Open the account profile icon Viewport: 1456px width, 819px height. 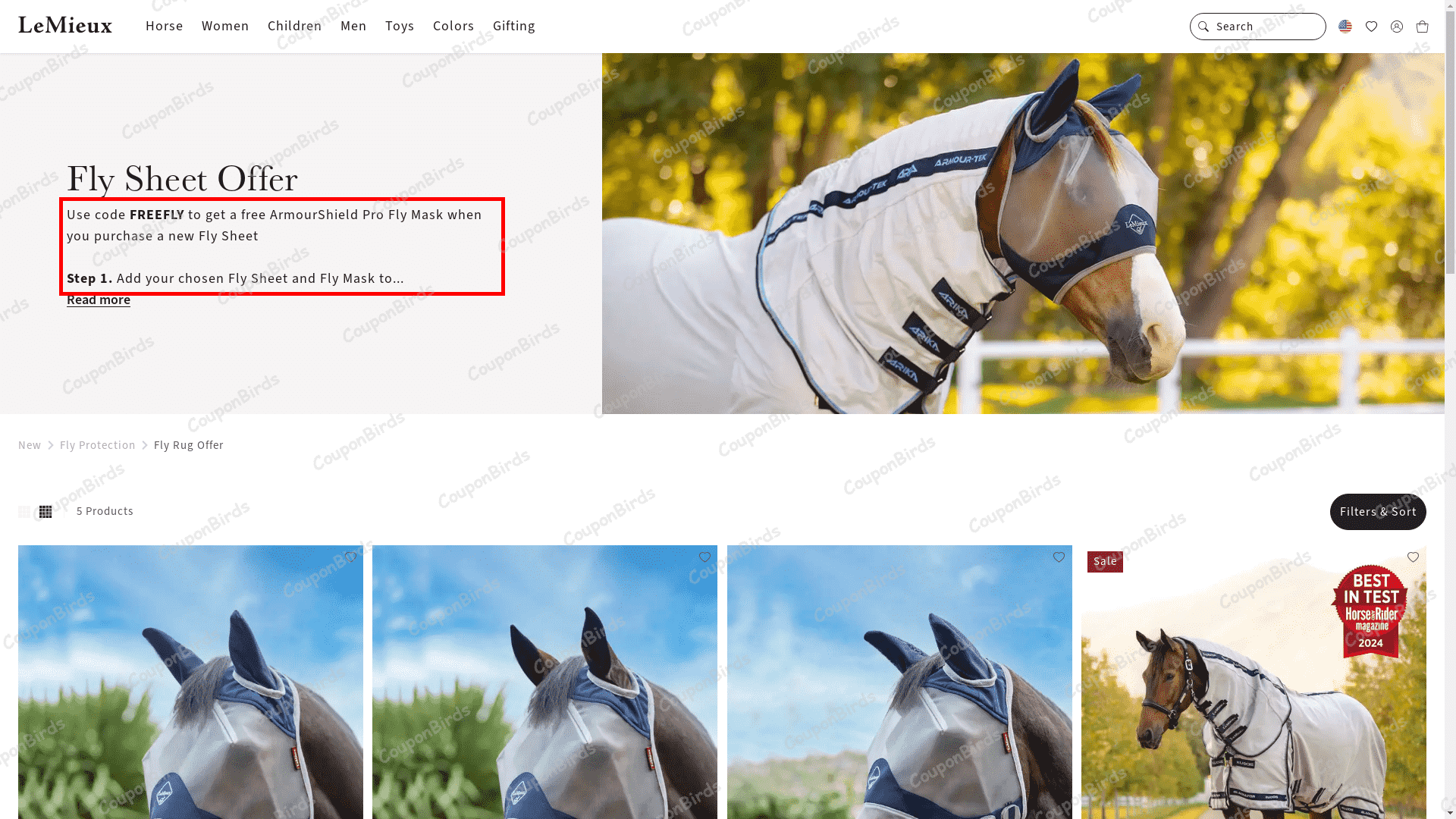coord(1397,27)
